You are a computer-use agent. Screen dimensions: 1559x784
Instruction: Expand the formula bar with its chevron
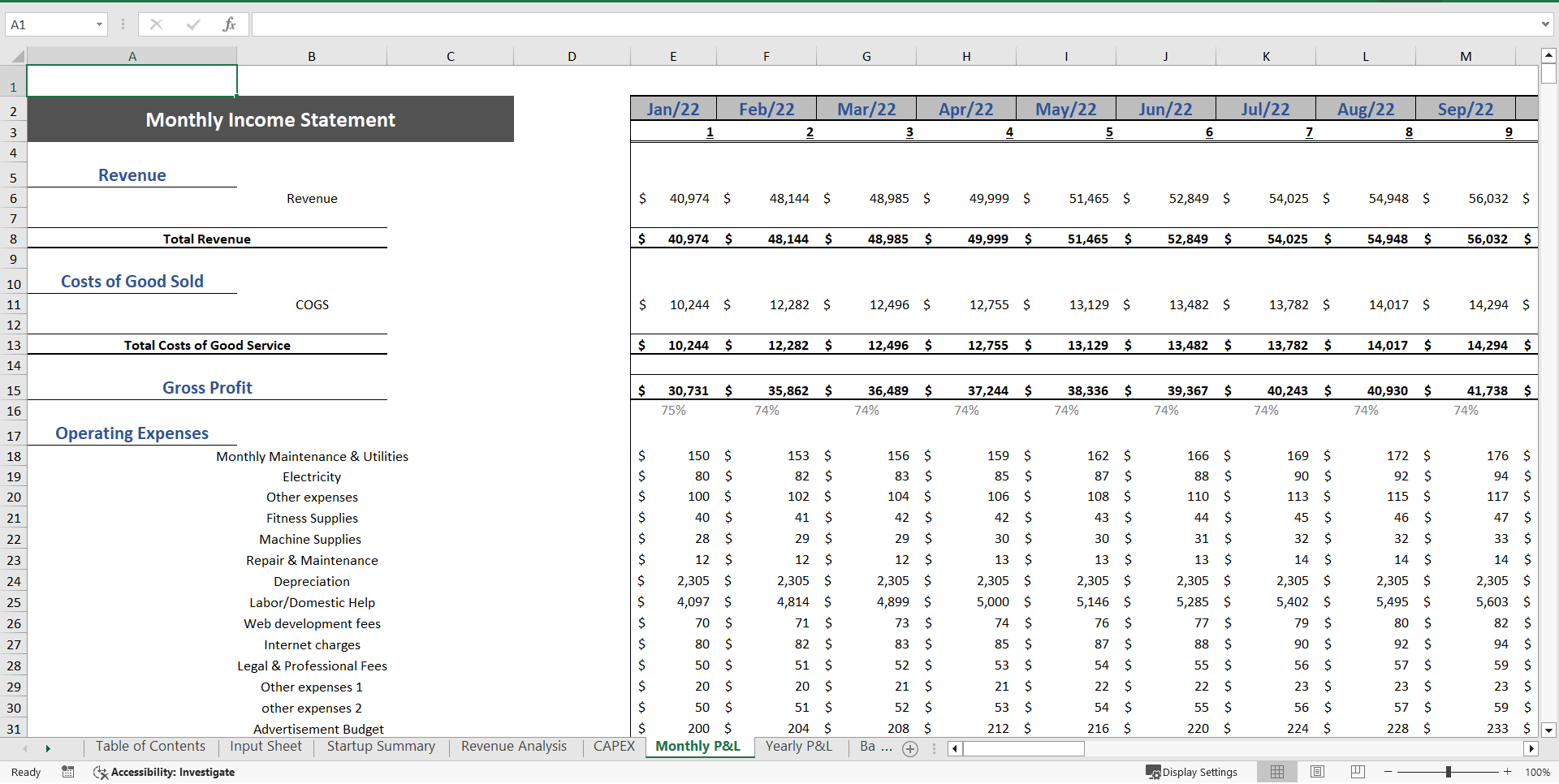click(x=1546, y=24)
